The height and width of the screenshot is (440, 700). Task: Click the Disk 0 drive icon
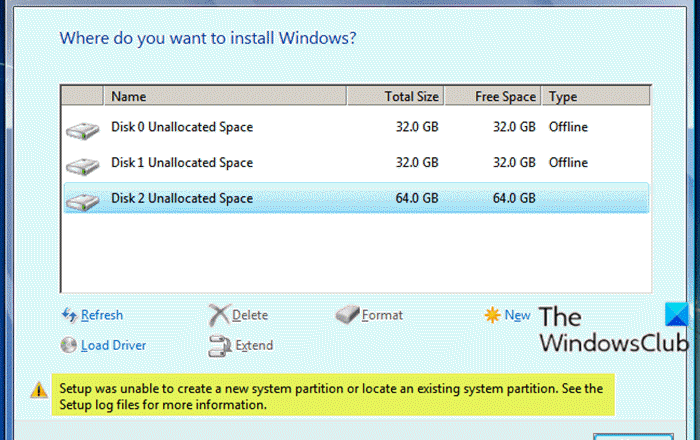pyautogui.click(x=83, y=130)
